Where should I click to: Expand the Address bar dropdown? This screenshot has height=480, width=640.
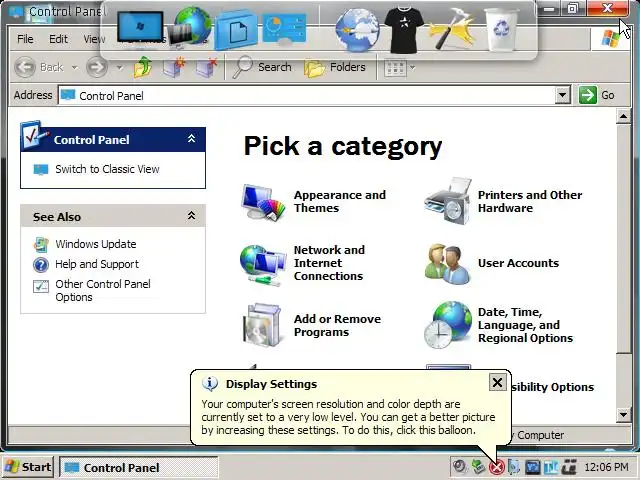pyautogui.click(x=562, y=96)
